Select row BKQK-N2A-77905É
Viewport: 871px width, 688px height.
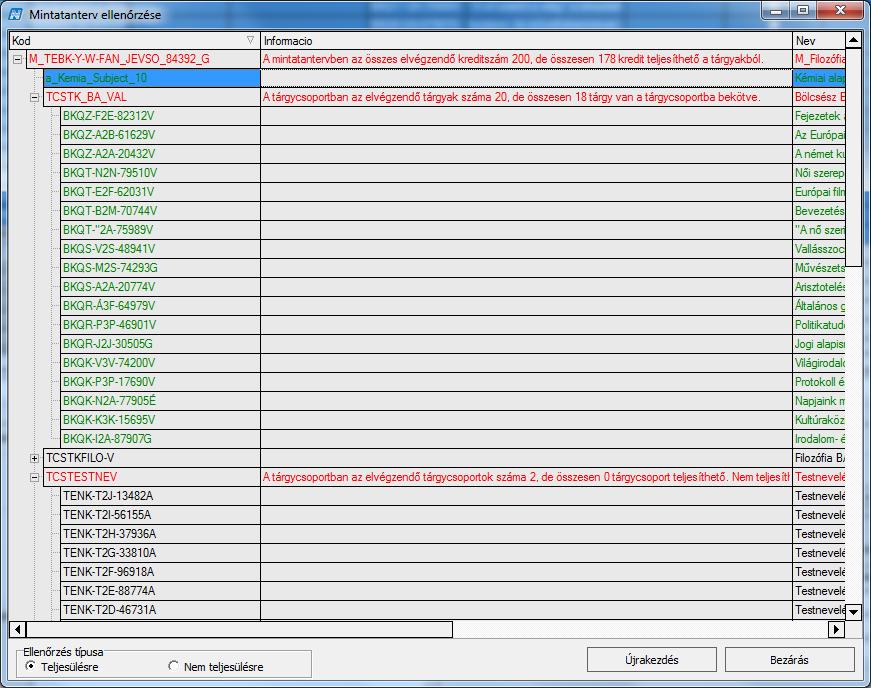[x=160, y=401]
